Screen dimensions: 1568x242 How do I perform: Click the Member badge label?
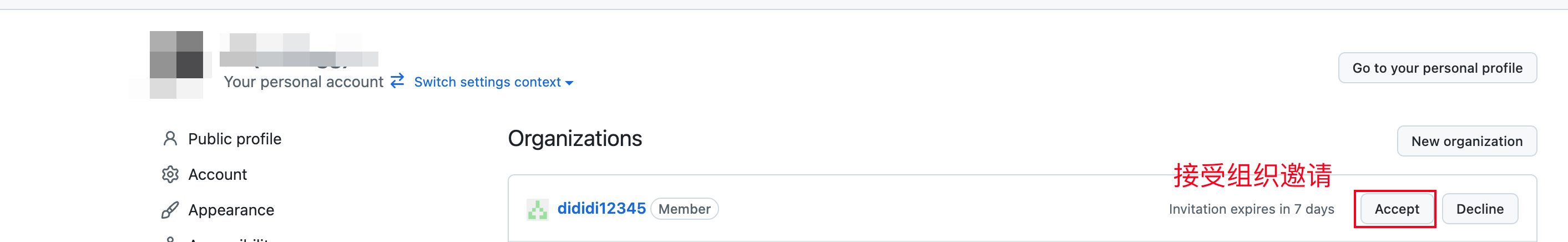point(684,209)
